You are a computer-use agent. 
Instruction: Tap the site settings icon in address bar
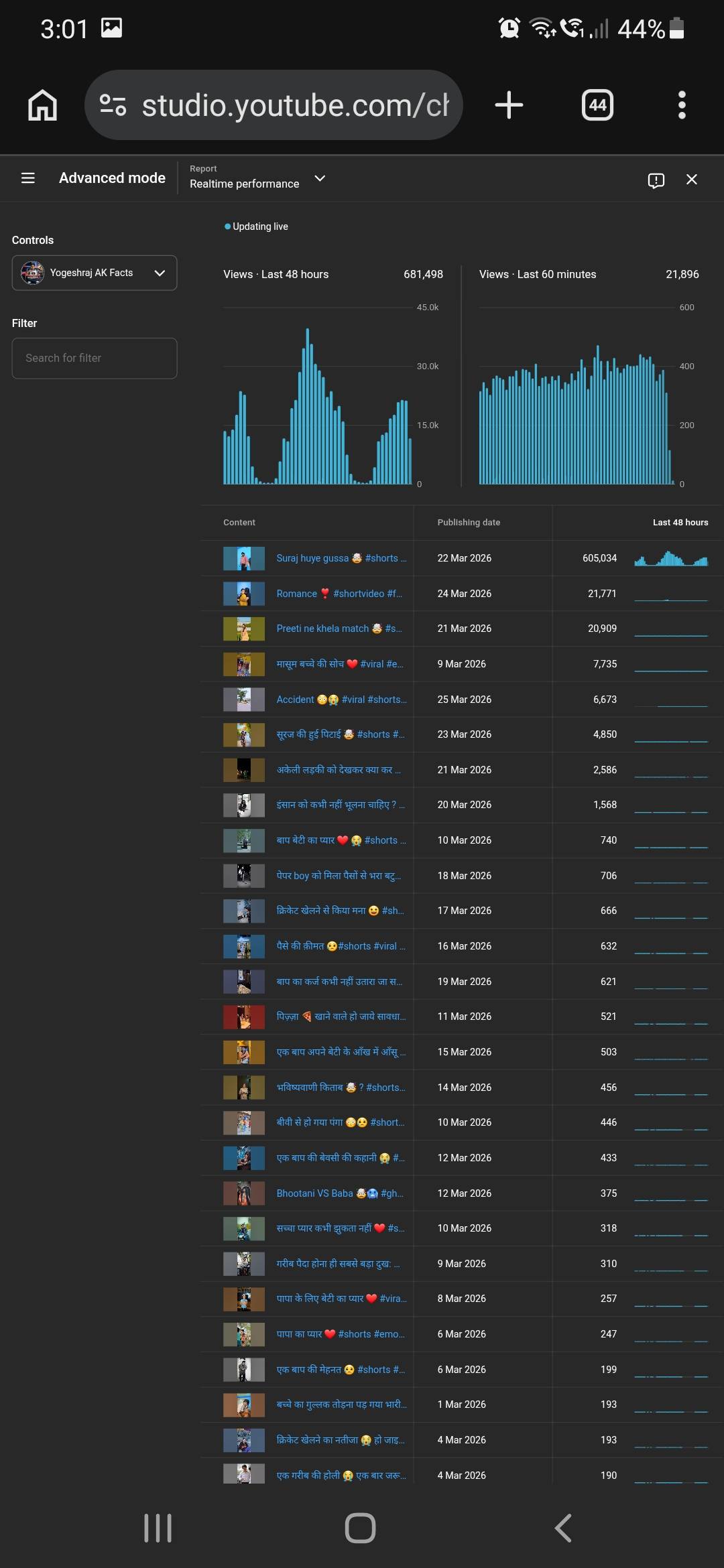click(113, 105)
